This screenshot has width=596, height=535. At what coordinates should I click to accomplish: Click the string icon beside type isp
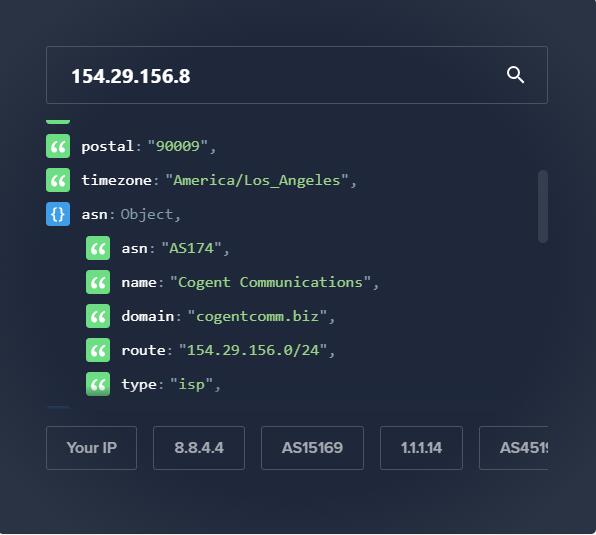tap(98, 384)
